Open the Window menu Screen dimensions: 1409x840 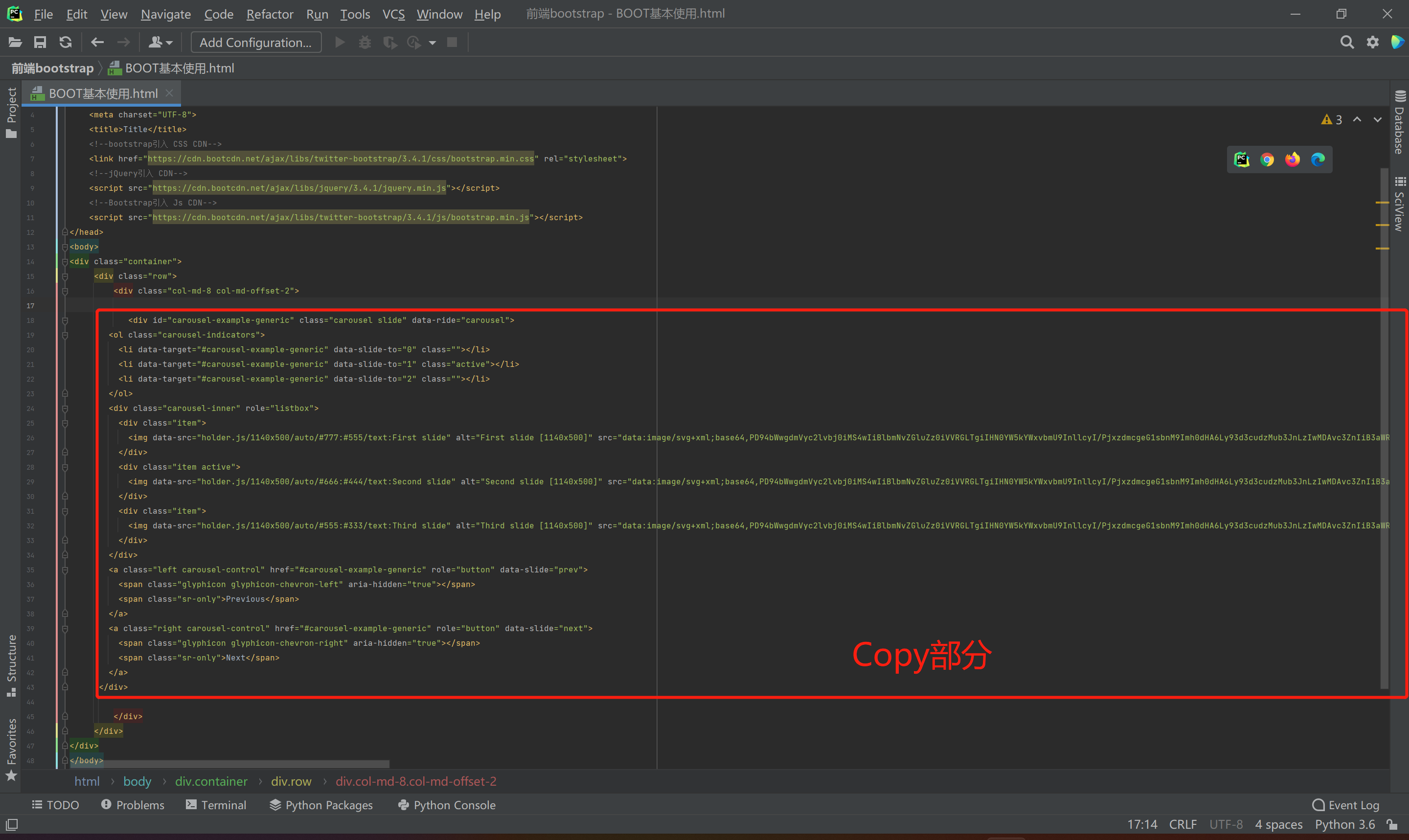pyautogui.click(x=439, y=14)
